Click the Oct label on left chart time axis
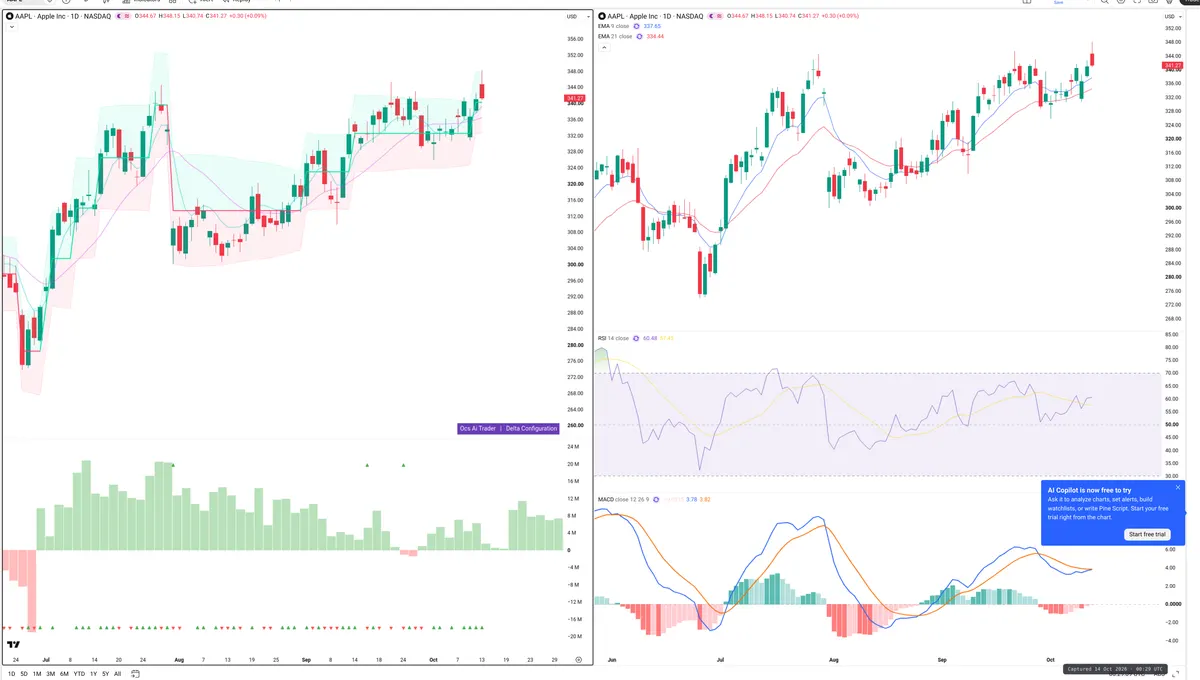The height and width of the screenshot is (680, 1200). [x=433, y=660]
